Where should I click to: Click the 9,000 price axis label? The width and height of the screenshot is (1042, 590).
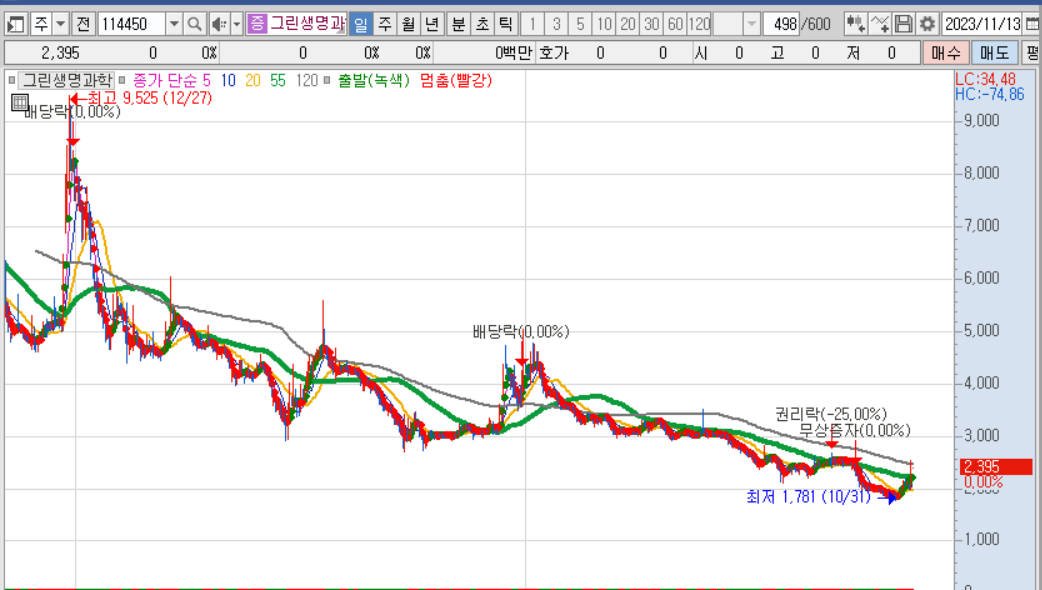point(982,121)
